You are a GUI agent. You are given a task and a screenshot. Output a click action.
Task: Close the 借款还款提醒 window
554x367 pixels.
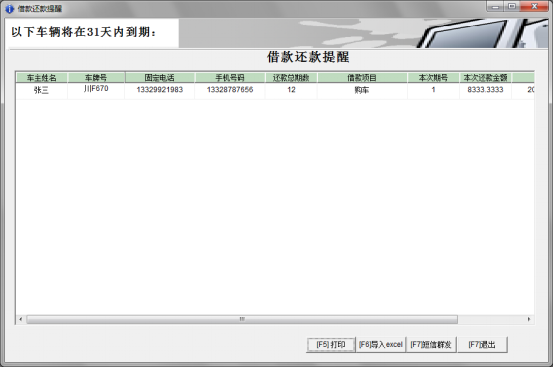pyautogui.click(x=535, y=6)
